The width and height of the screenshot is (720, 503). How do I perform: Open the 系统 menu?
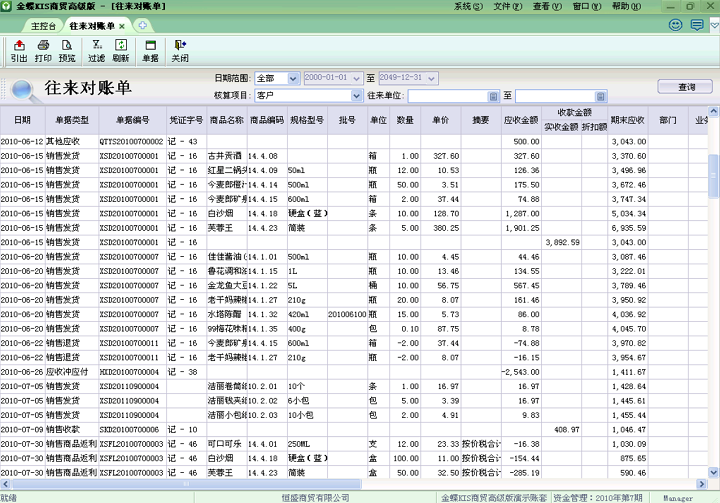point(464,6)
